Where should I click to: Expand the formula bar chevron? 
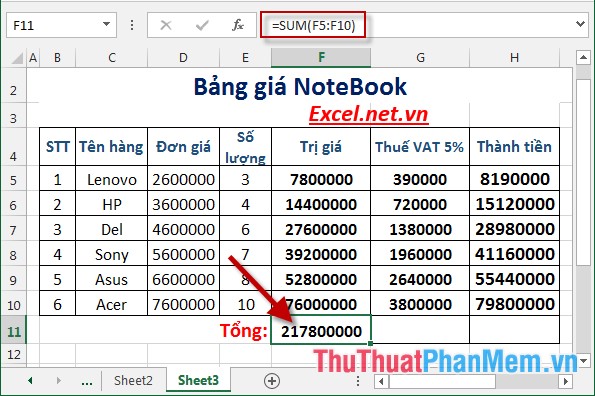580,24
